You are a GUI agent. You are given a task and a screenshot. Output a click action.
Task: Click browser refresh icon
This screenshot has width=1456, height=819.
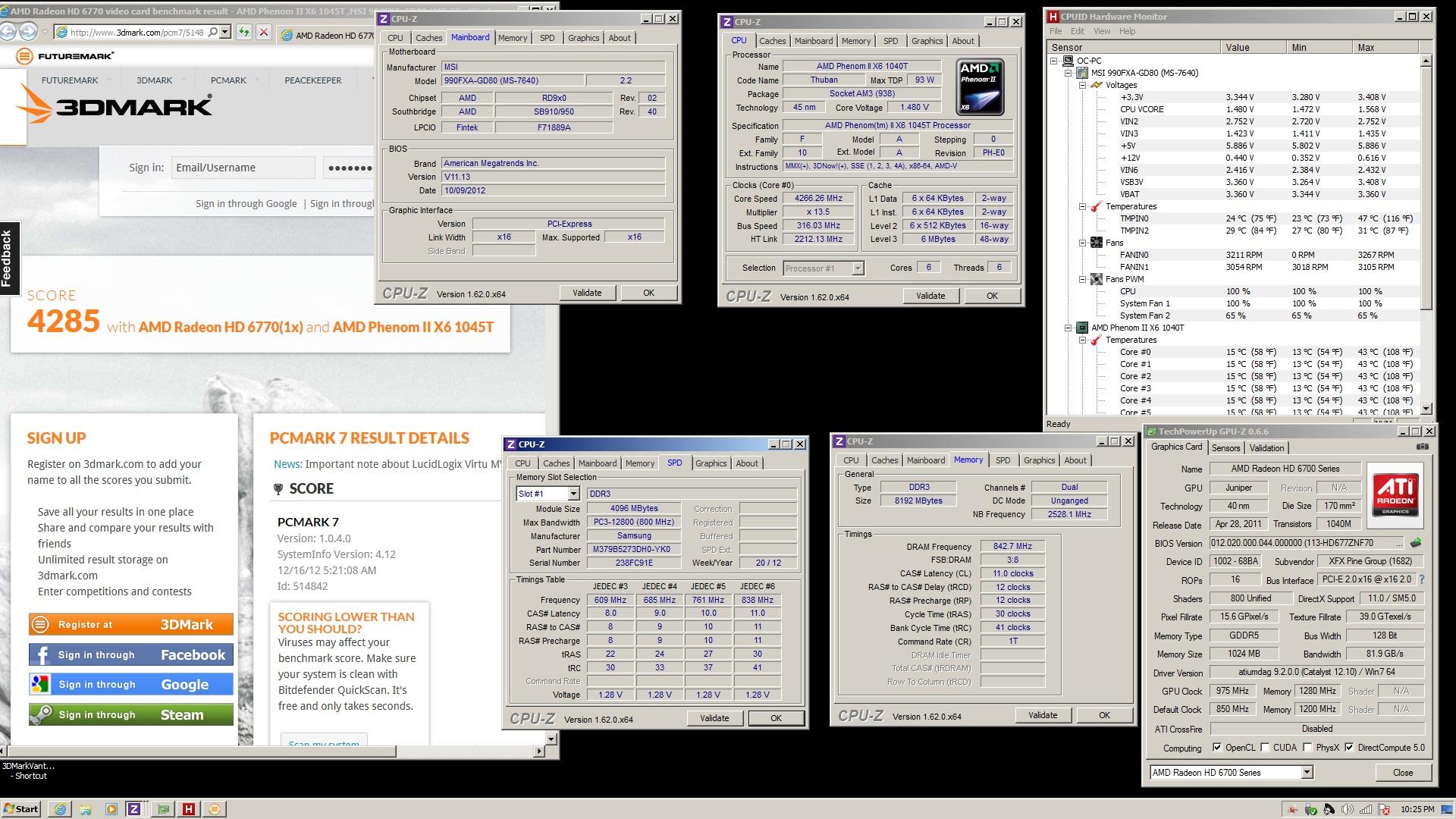click(x=243, y=32)
